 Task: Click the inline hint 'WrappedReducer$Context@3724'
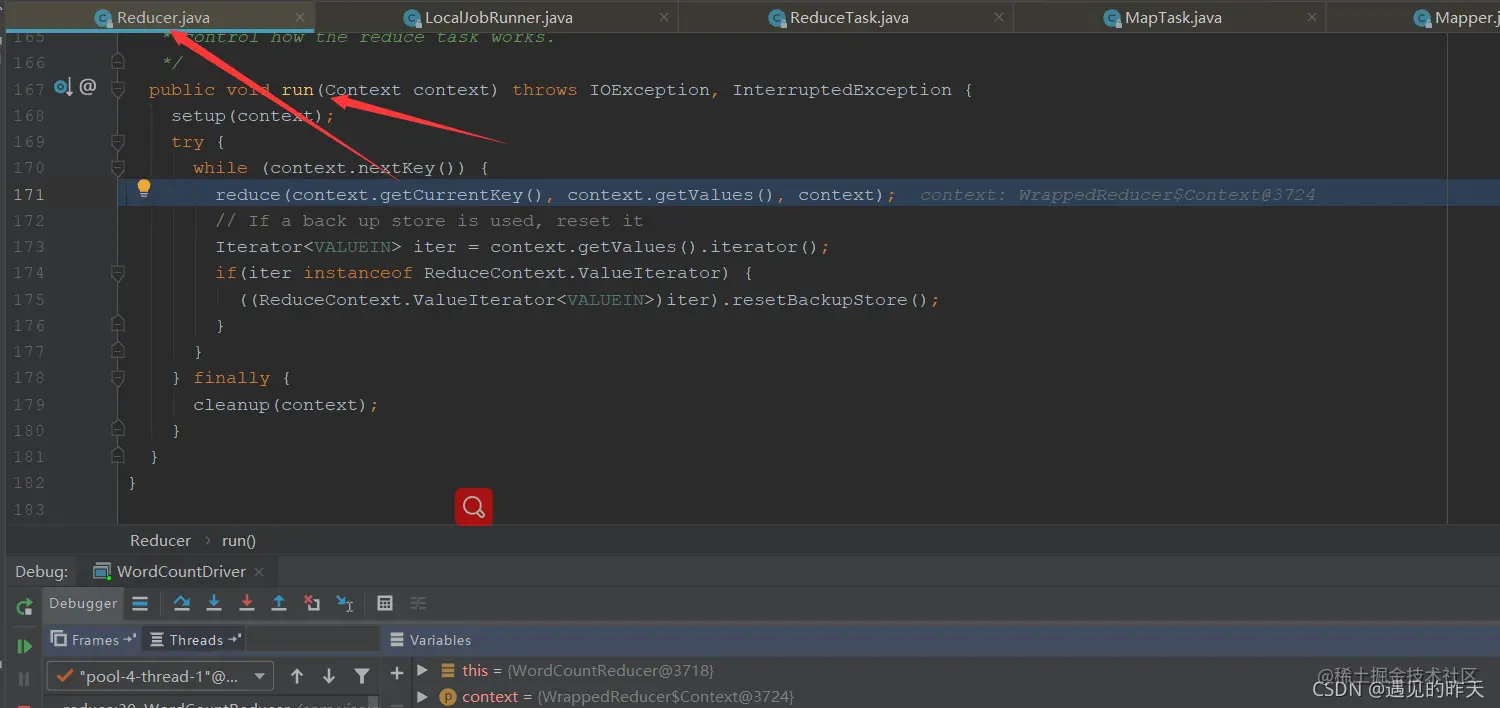(1166, 195)
